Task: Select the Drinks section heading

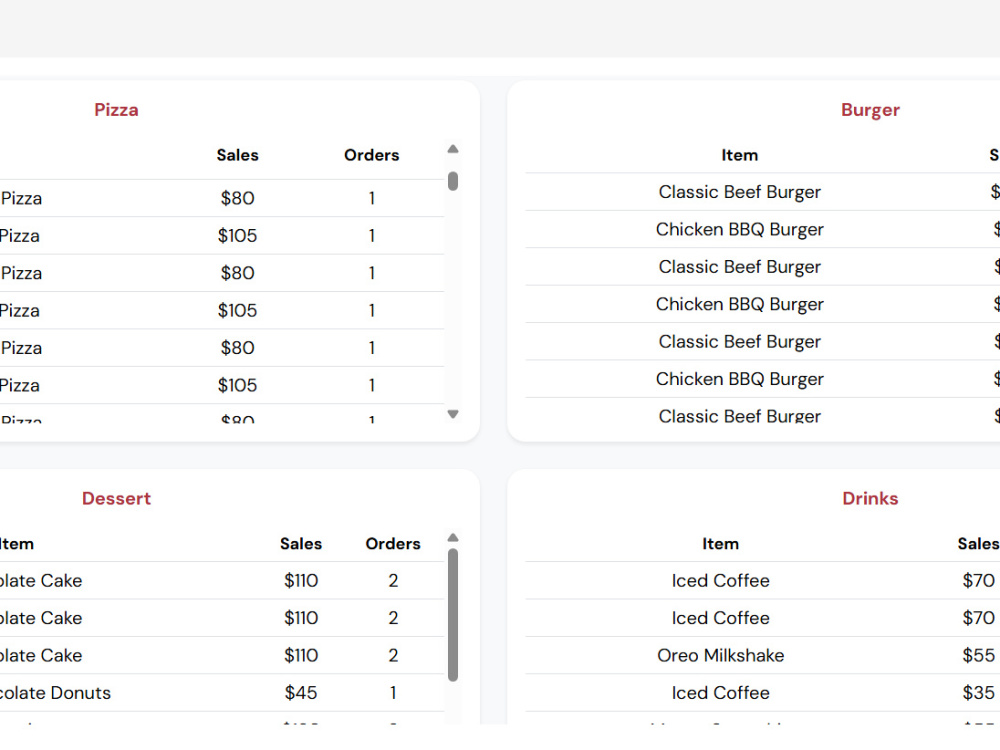Action: [870, 498]
